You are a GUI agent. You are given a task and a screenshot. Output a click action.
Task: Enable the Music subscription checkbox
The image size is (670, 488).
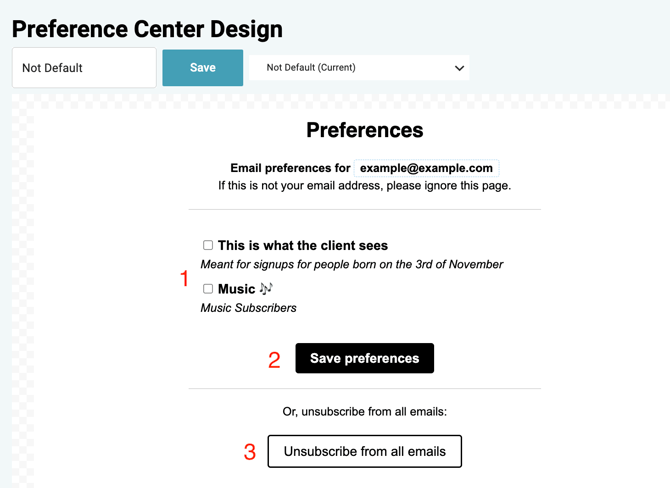[x=208, y=289]
